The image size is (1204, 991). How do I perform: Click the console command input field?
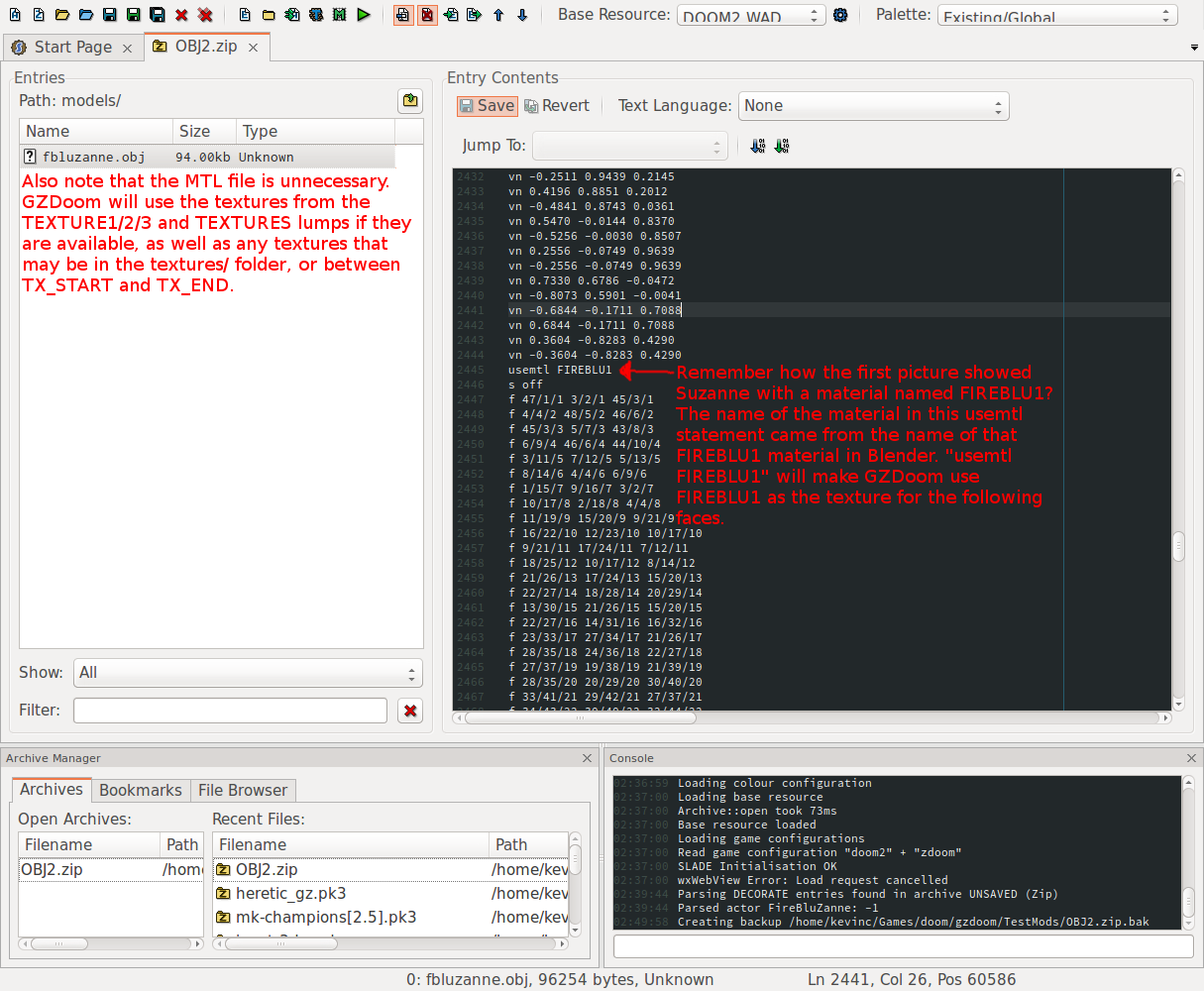(x=903, y=946)
